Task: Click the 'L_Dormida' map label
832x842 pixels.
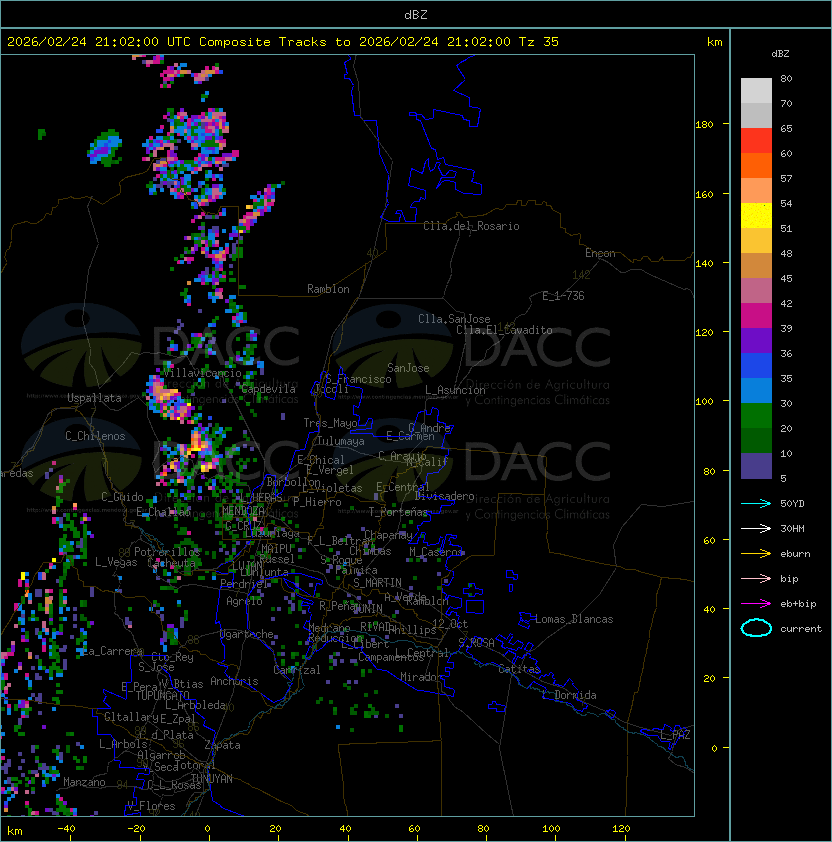Action: (569, 695)
